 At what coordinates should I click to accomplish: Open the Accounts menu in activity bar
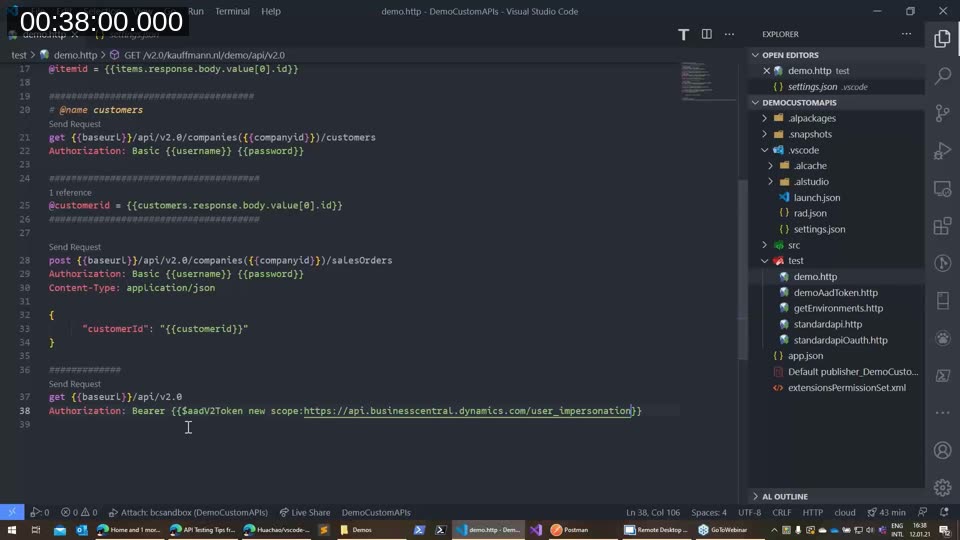click(942, 450)
